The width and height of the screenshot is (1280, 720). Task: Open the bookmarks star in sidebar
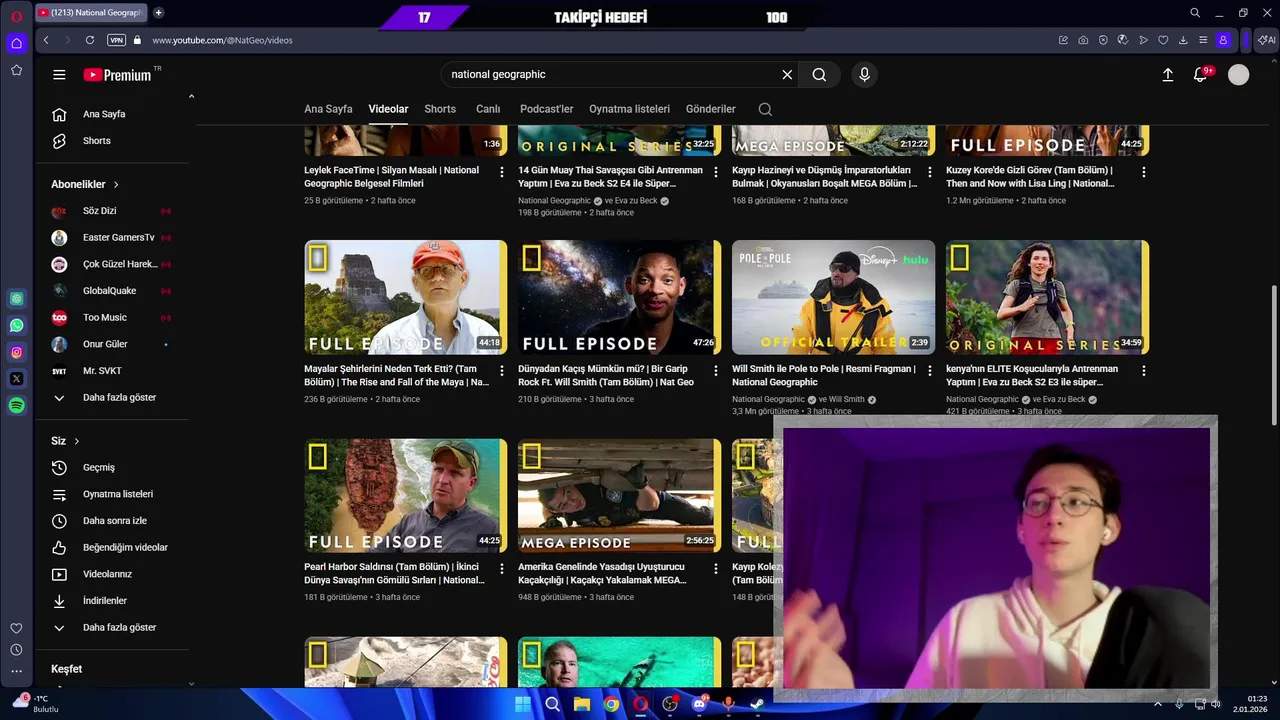pyautogui.click(x=16, y=70)
